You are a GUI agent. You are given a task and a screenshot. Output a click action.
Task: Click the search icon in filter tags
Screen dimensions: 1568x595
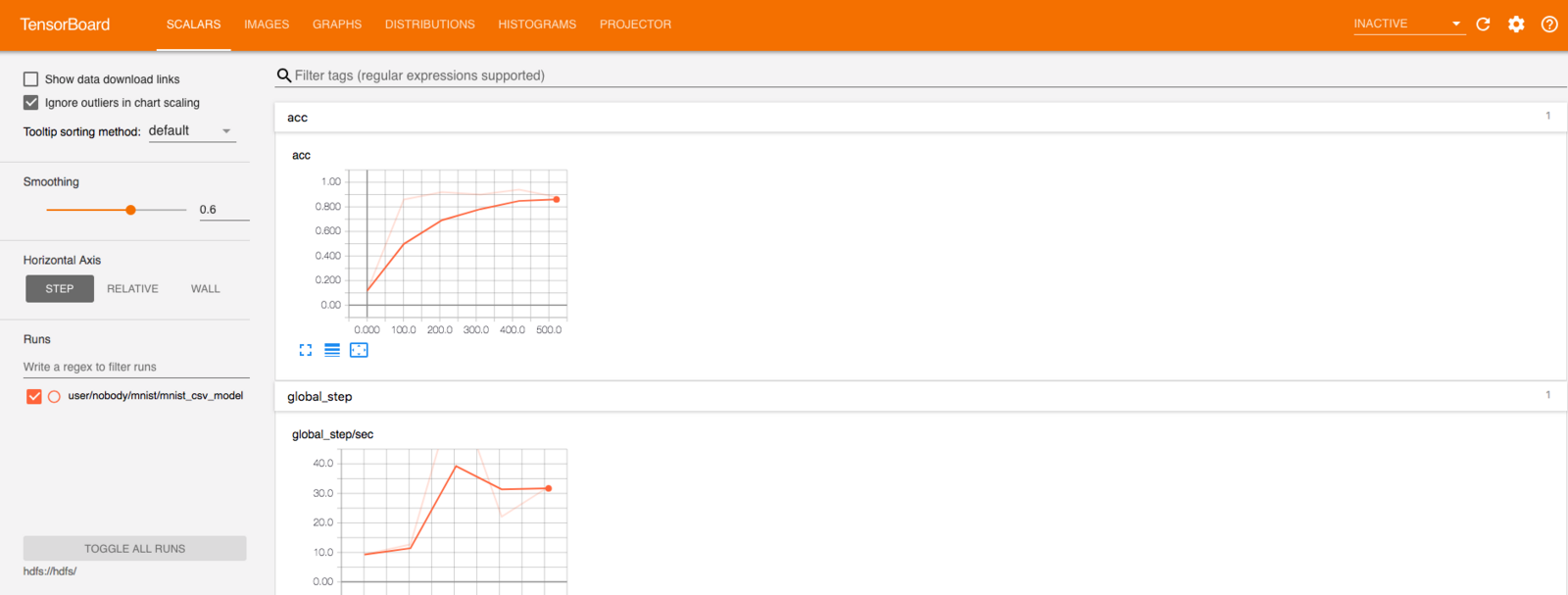pyautogui.click(x=284, y=75)
